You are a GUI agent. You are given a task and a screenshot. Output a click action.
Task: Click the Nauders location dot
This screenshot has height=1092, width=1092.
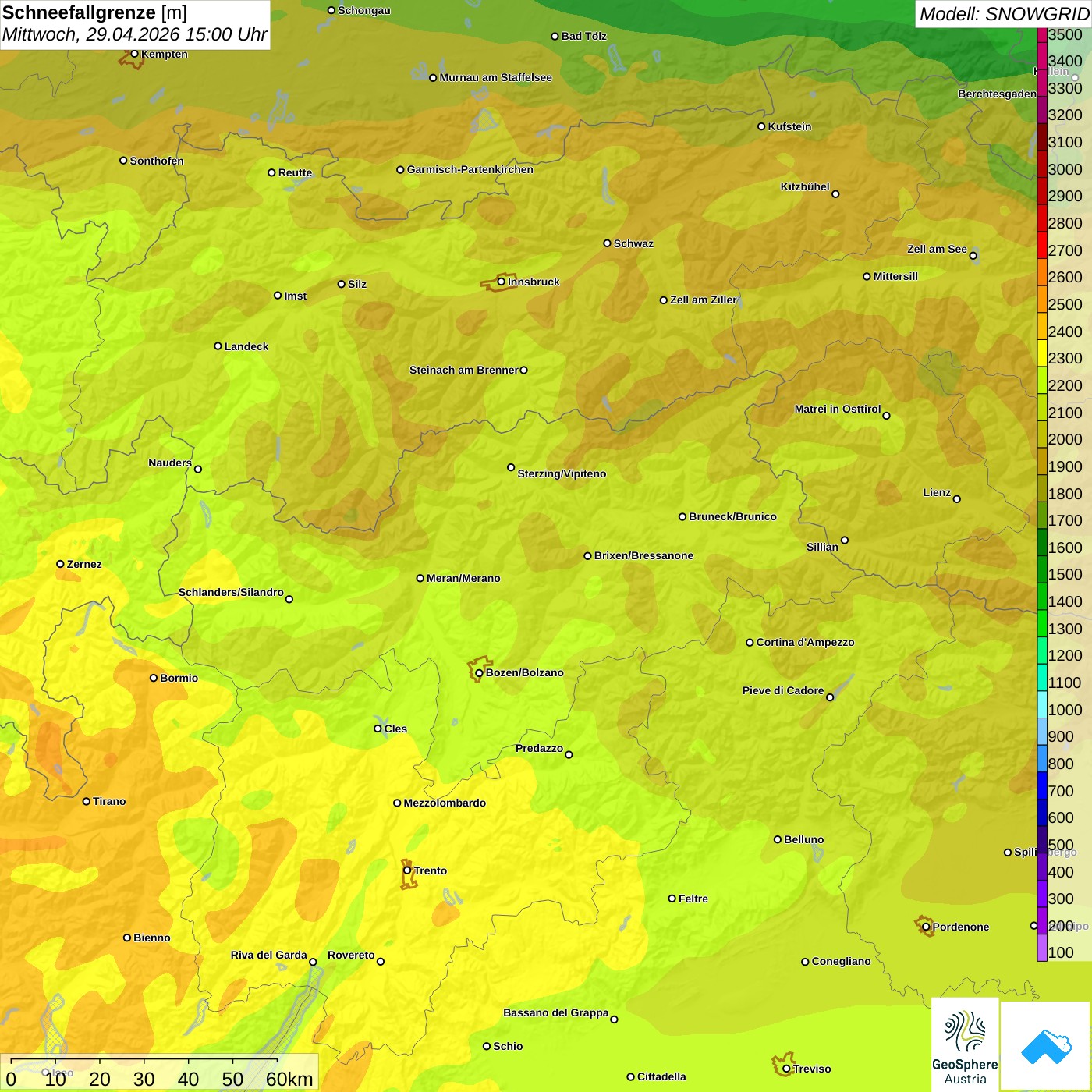tap(198, 469)
